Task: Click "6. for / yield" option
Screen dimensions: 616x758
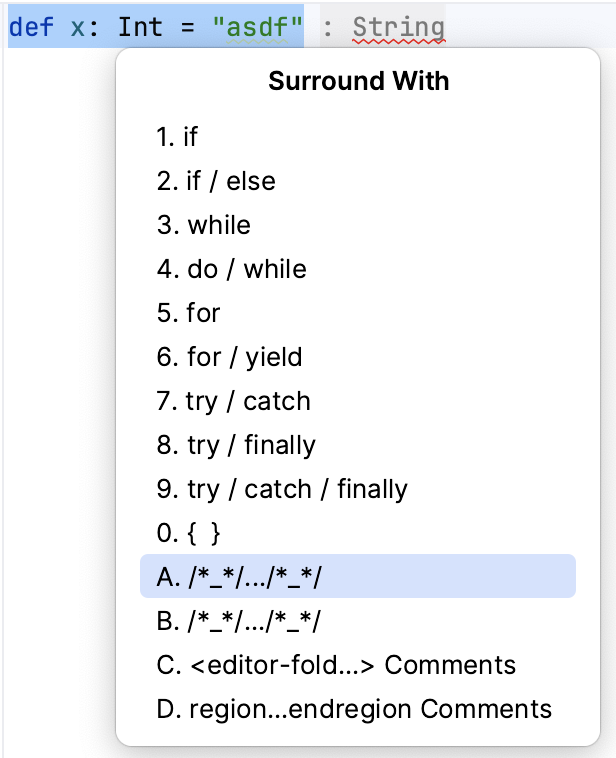Action: pyautogui.click(x=229, y=357)
